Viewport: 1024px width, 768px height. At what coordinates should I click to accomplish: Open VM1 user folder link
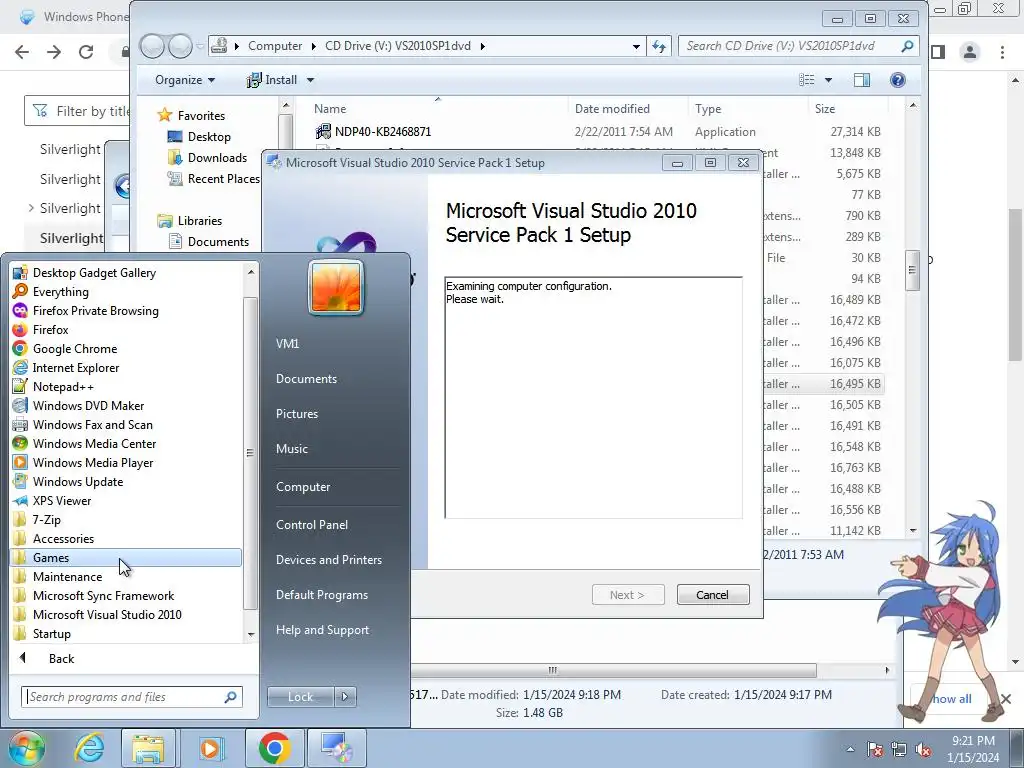click(287, 344)
